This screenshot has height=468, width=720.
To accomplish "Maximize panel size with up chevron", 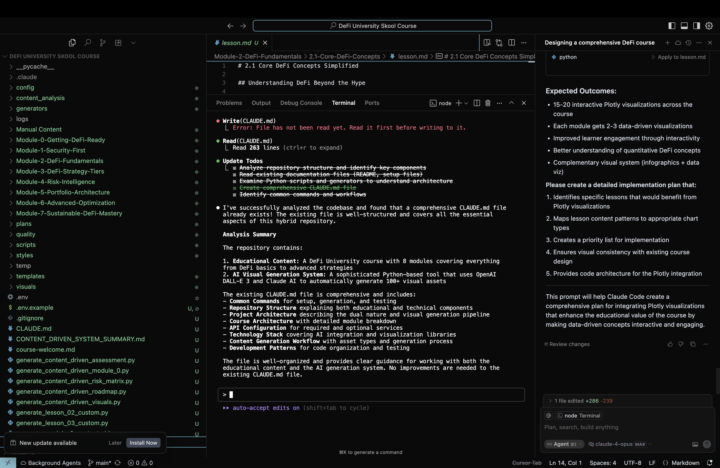I will (511, 103).
